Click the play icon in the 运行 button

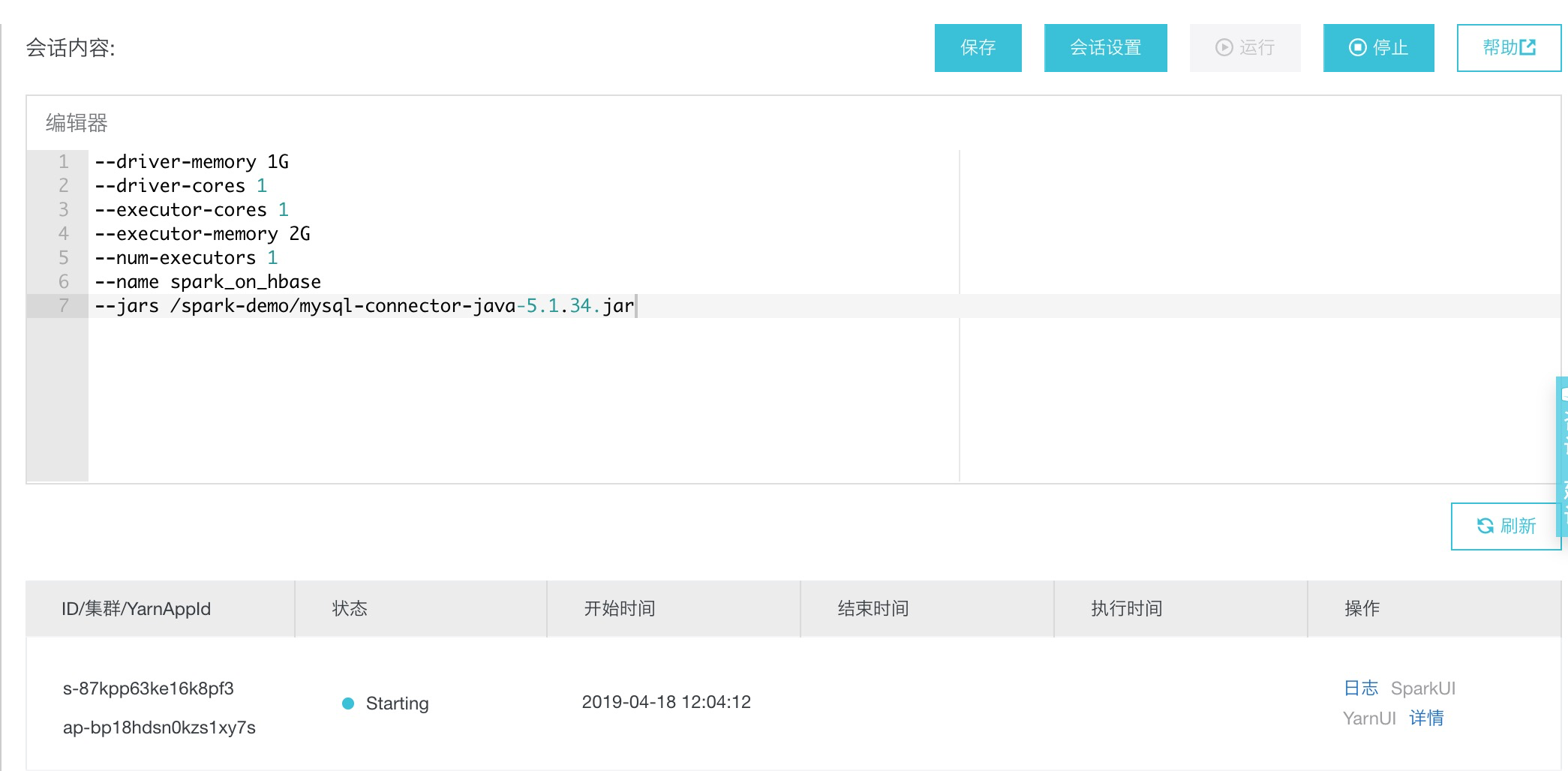[1223, 47]
